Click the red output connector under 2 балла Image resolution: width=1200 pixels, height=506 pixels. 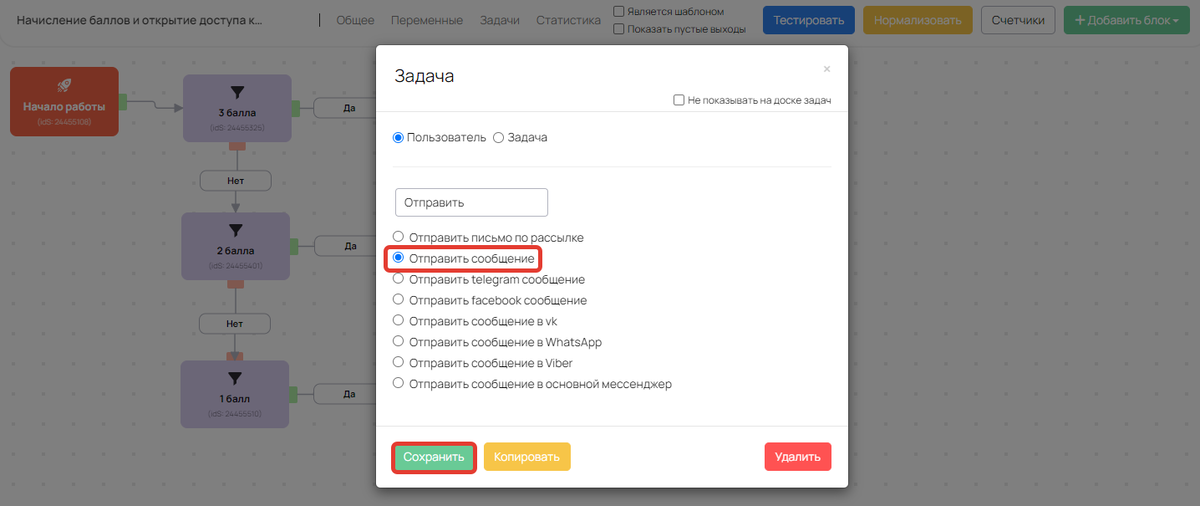237,284
